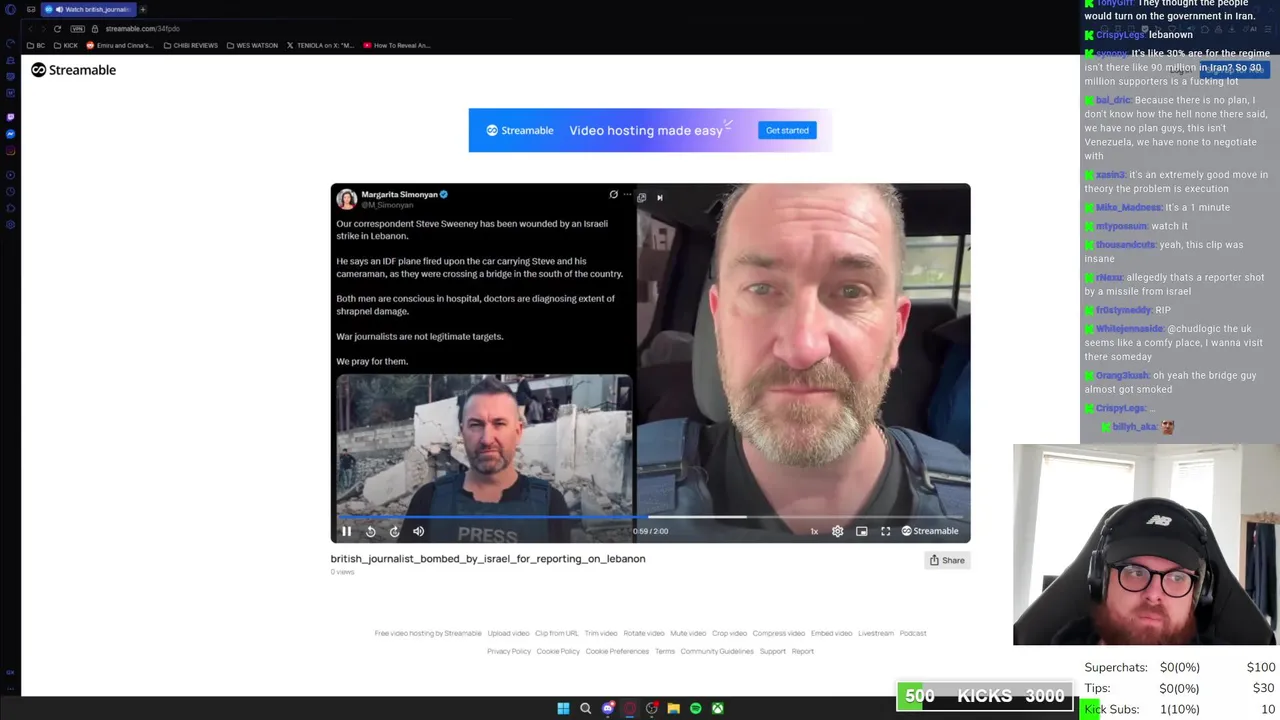The height and width of the screenshot is (720, 1280).
Task: Go forward with the browser forward arrow
Action: (x=44, y=29)
